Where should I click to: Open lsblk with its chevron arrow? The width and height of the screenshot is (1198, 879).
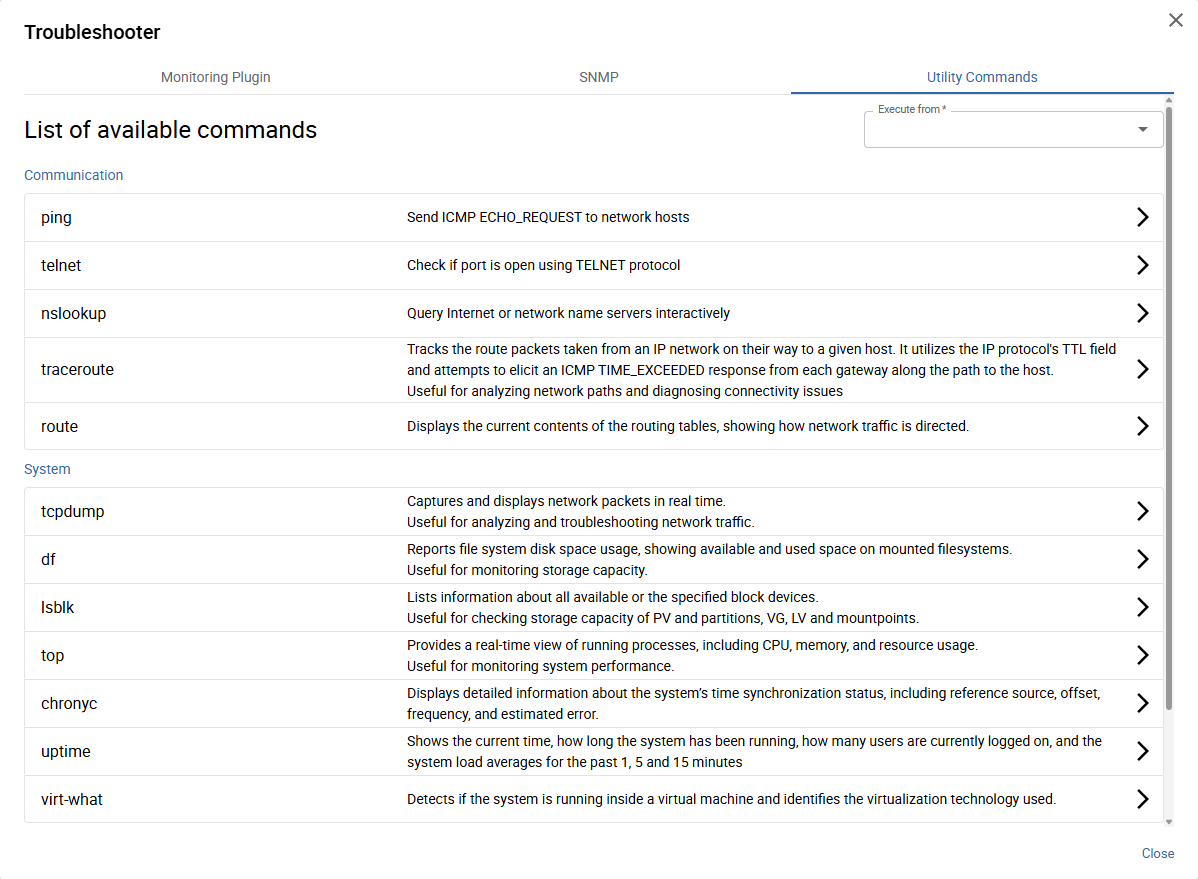[1142, 607]
